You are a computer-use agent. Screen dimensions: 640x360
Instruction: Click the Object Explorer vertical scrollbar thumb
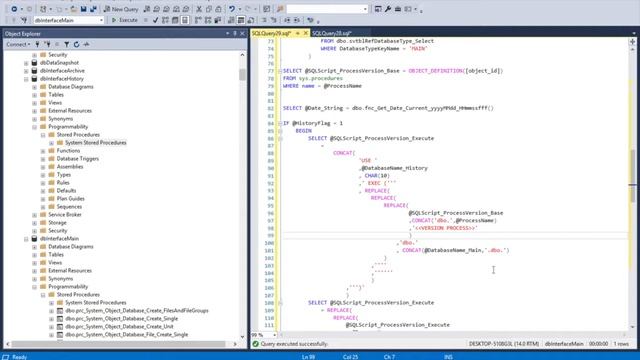click(x=242, y=74)
